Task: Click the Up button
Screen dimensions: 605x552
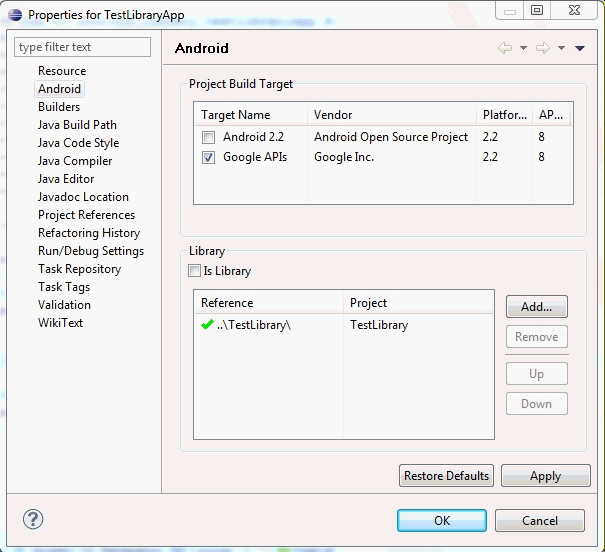Action: click(x=537, y=374)
